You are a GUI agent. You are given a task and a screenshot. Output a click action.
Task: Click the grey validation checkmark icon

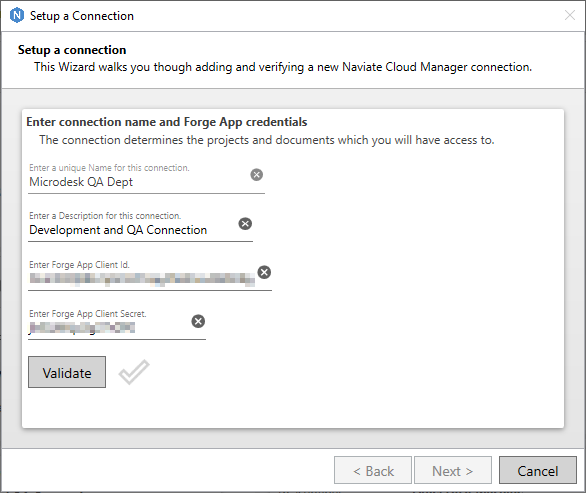point(134,372)
